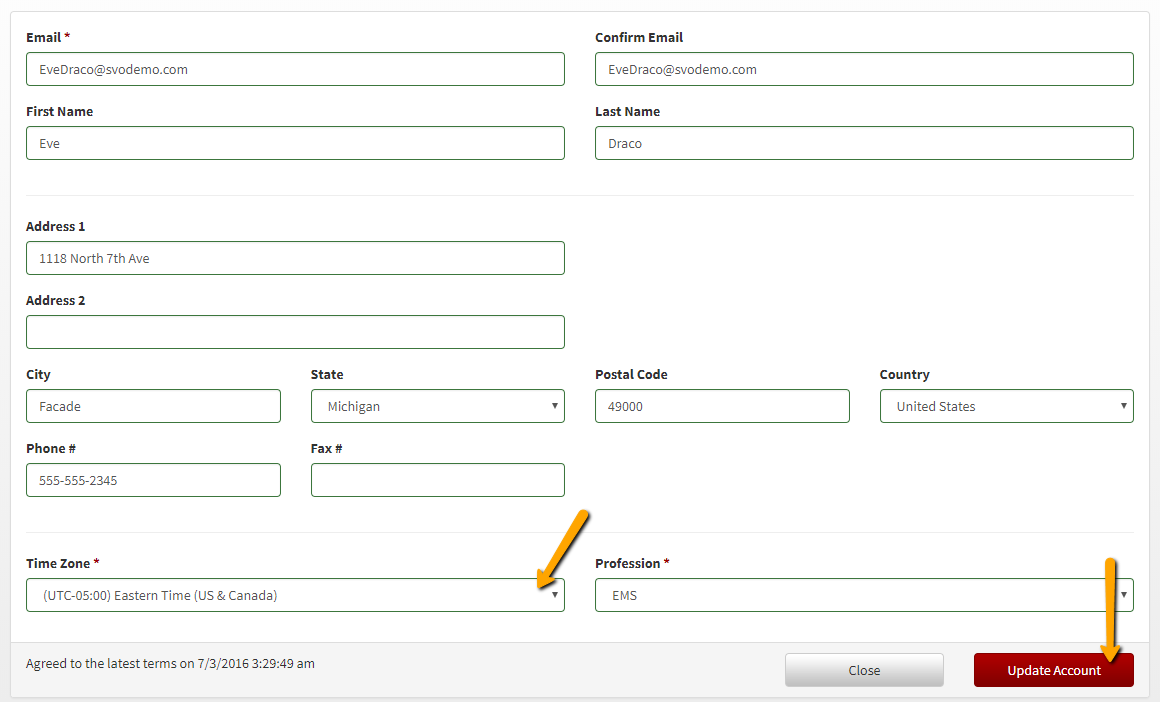Viewport: 1160px width, 702px height.
Task: Click the Postal Code field
Action: pyautogui.click(x=722, y=406)
